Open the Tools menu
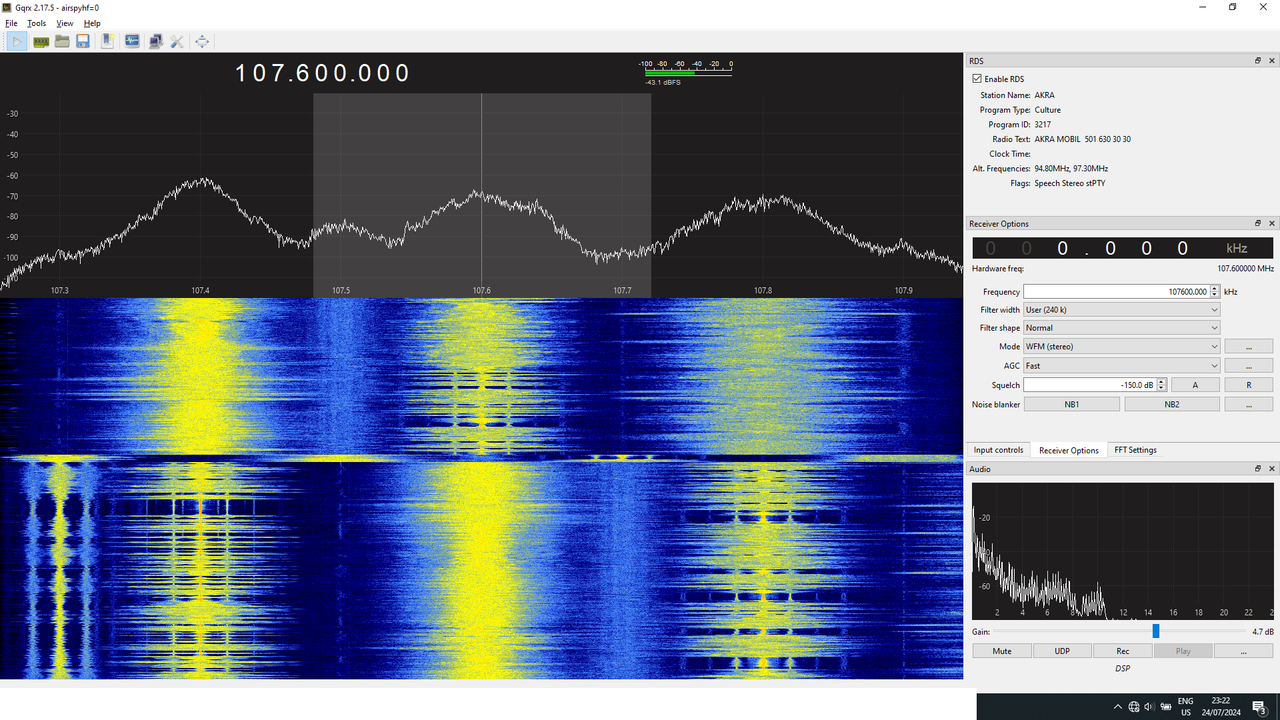The width and height of the screenshot is (1280, 720). 36,23
